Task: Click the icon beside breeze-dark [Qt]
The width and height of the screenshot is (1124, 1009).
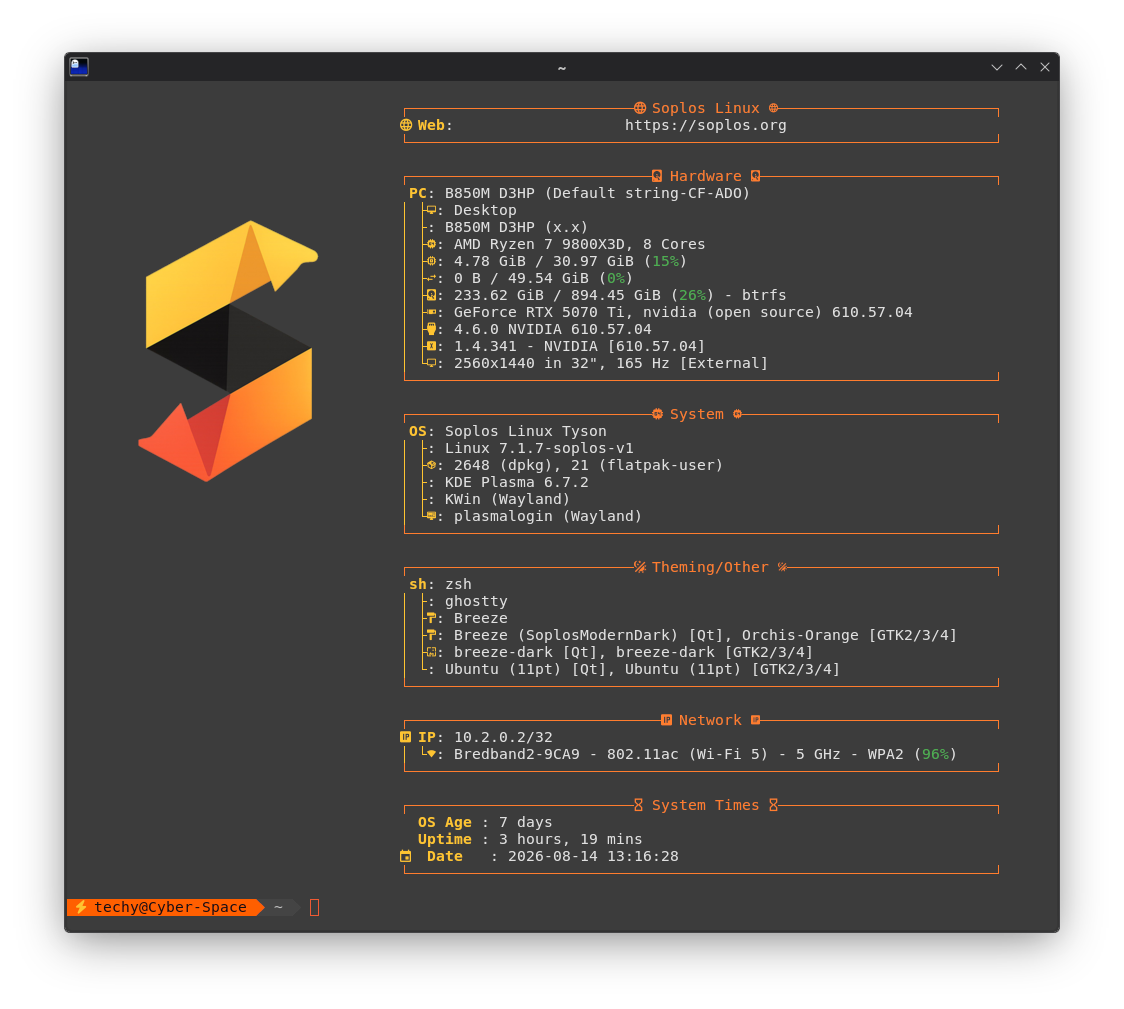Action: pos(432,652)
